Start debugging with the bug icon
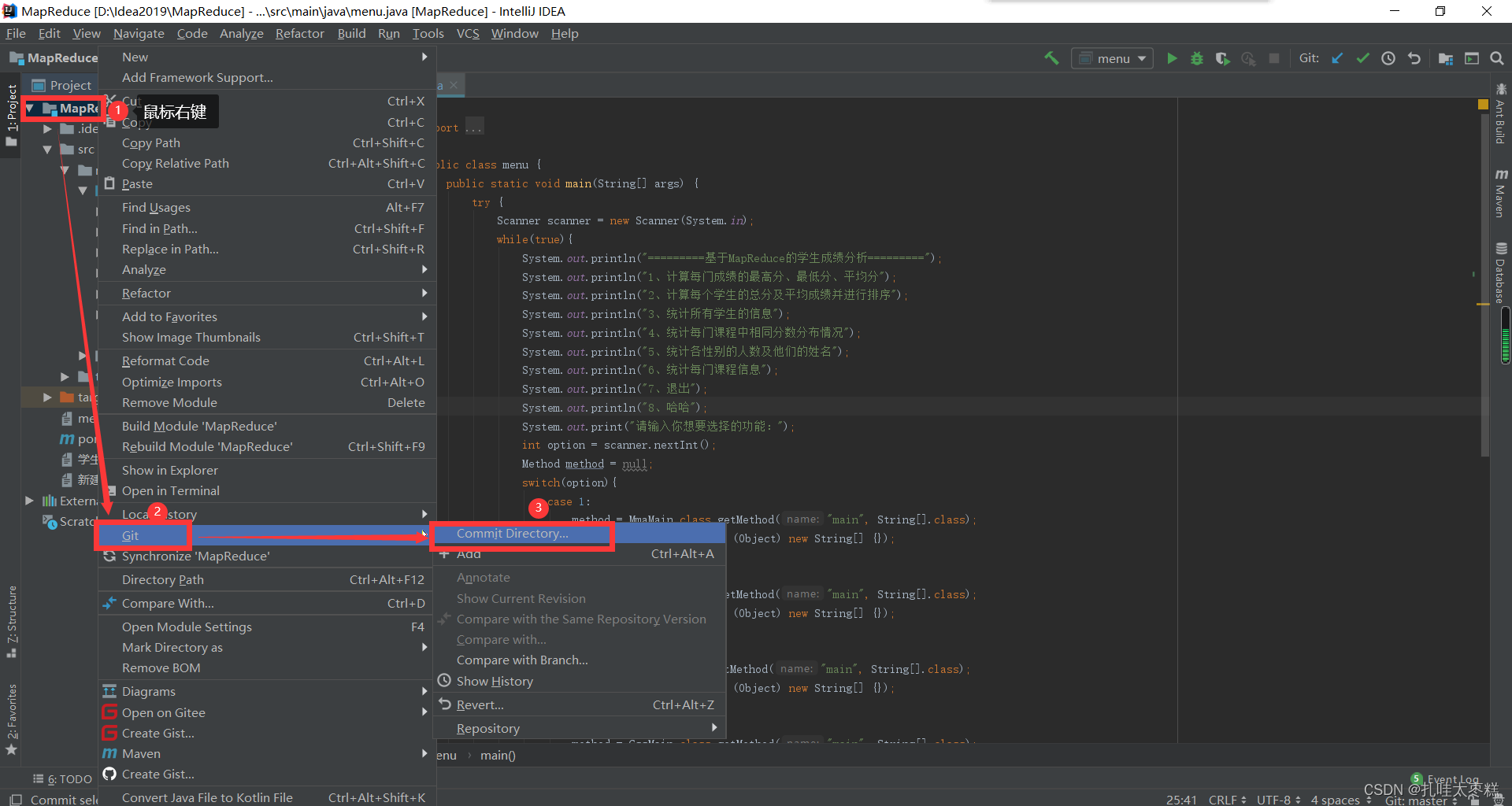Viewport: 1512px width, 806px height. pos(1197,58)
